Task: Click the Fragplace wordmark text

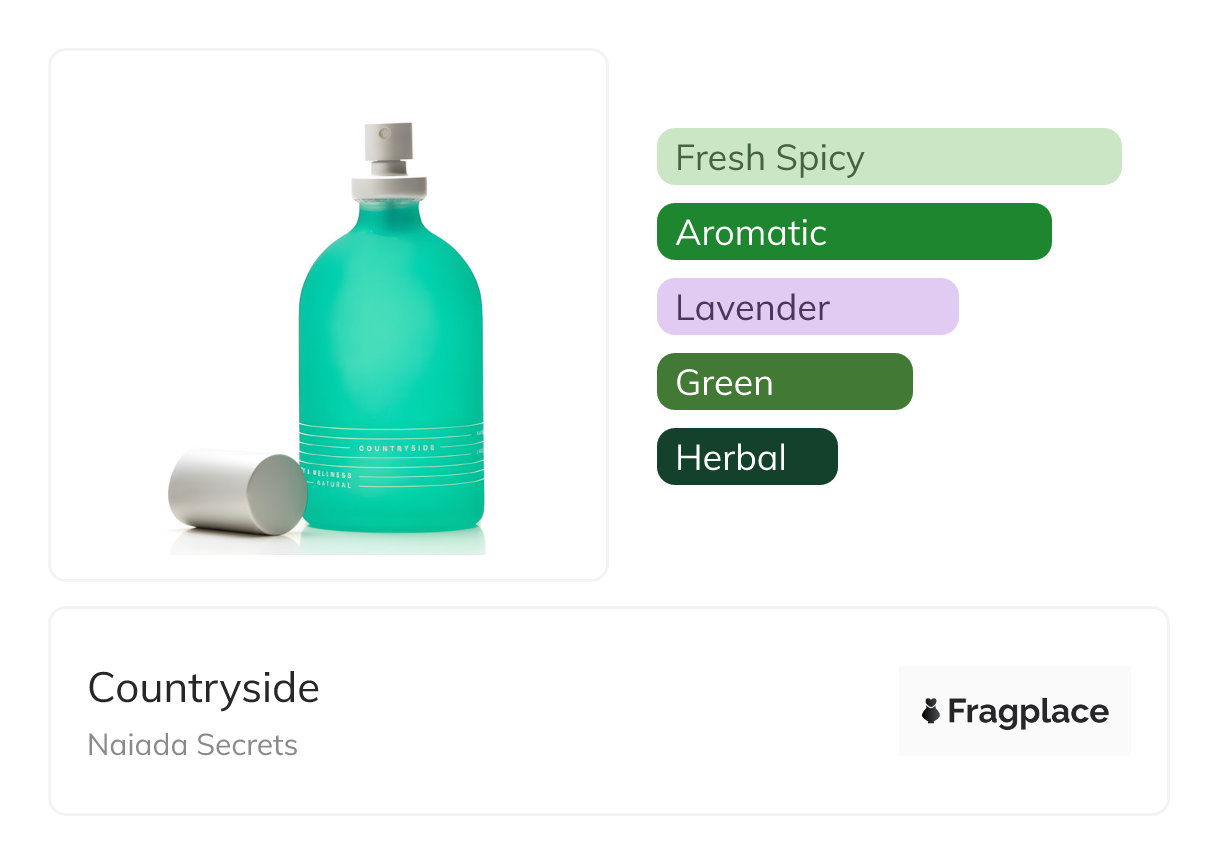Action: tap(1027, 712)
